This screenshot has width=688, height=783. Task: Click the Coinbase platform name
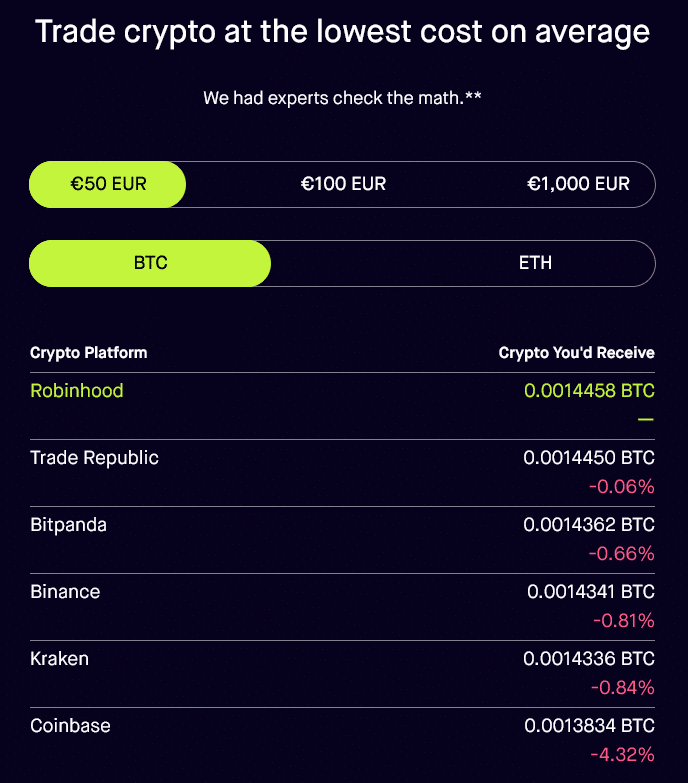(x=70, y=726)
